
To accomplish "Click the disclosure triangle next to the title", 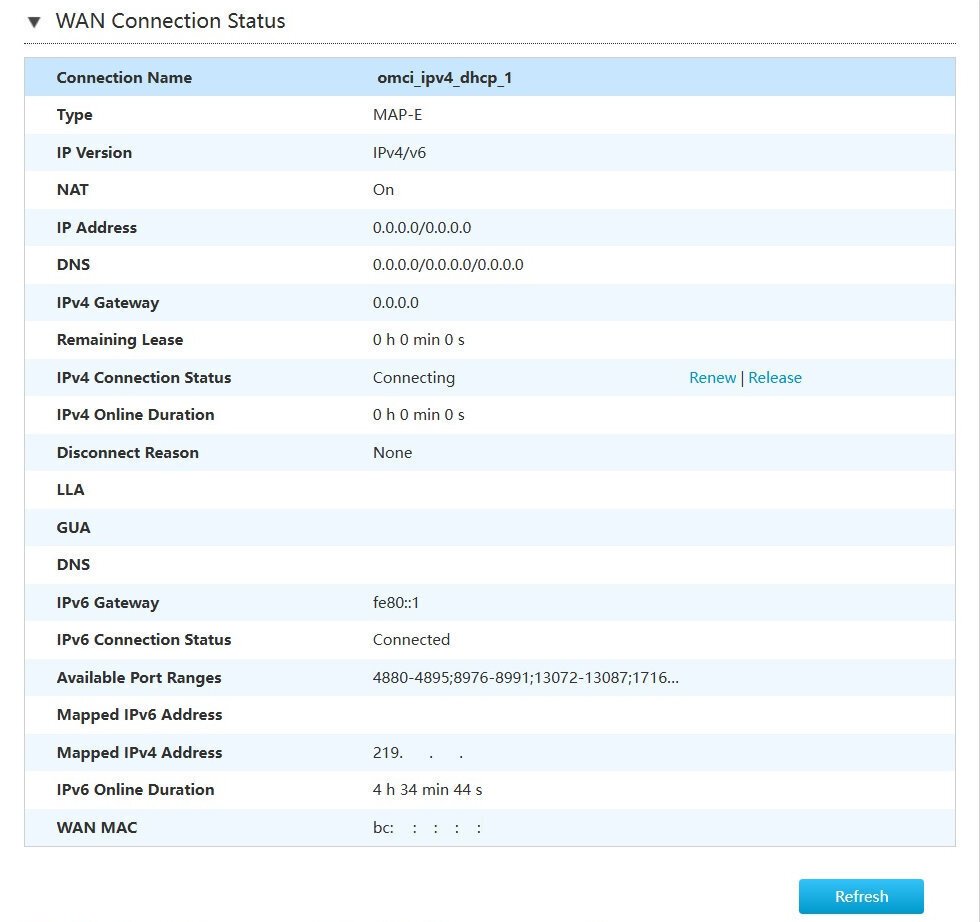I will click(x=33, y=20).
